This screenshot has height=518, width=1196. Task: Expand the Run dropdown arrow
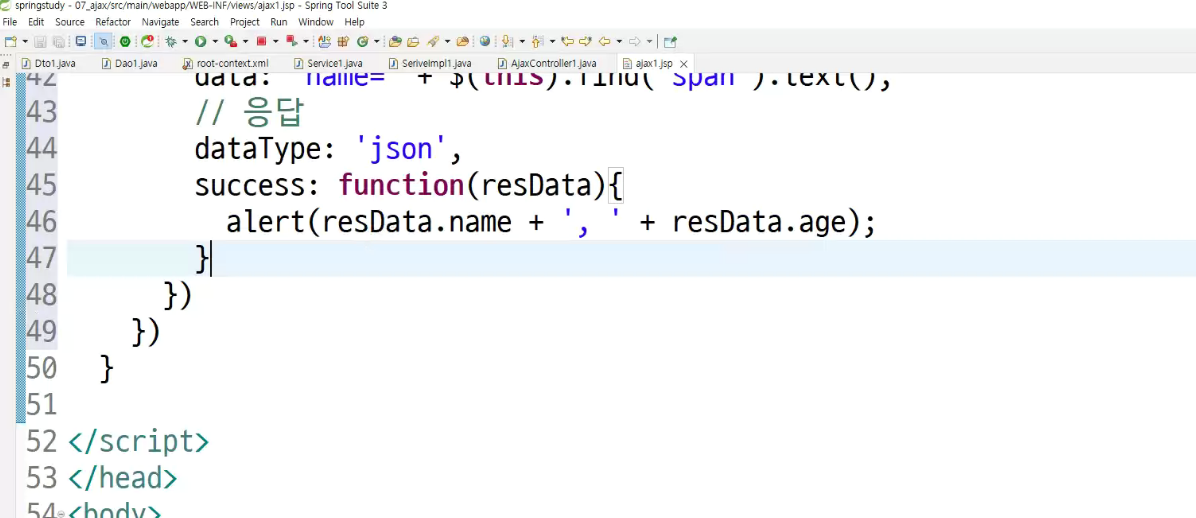(x=215, y=41)
